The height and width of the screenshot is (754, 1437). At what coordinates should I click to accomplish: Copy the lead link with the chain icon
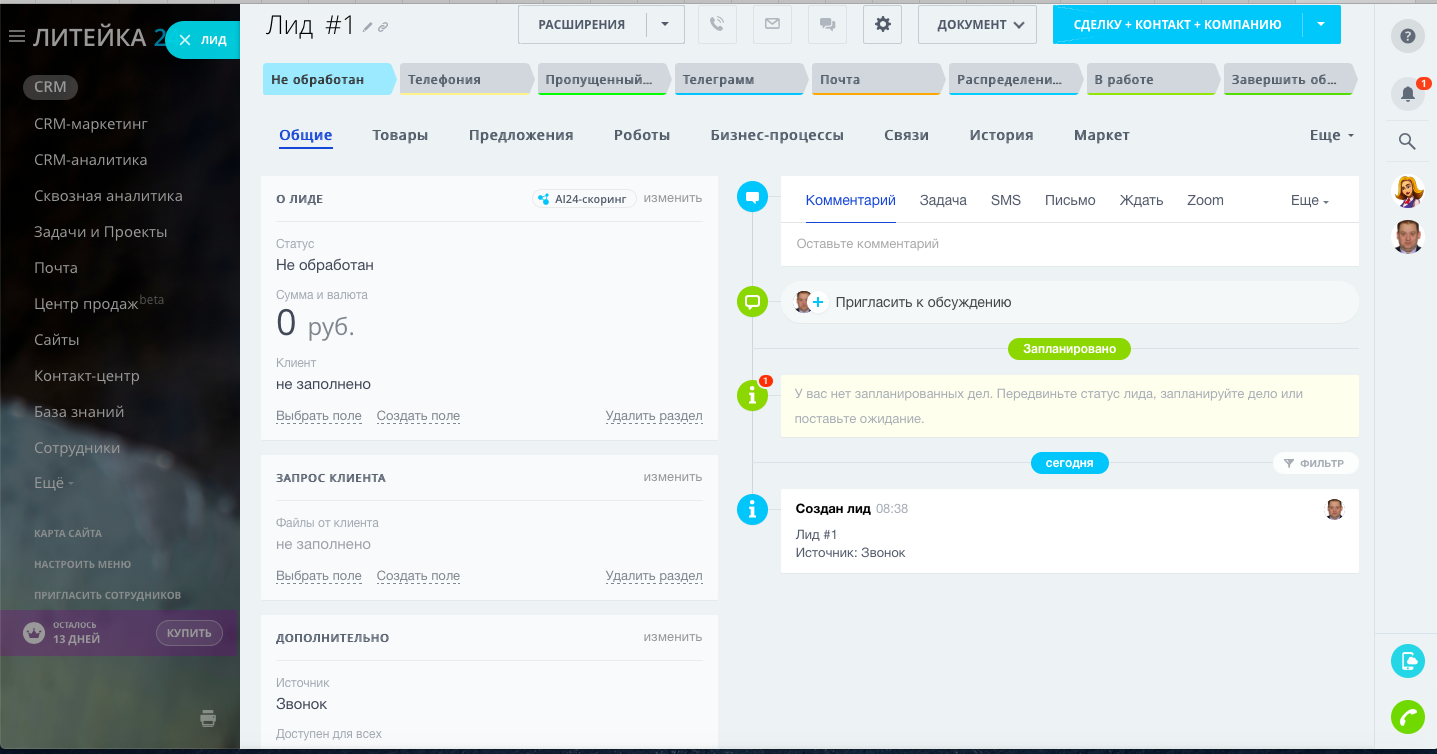point(383,27)
